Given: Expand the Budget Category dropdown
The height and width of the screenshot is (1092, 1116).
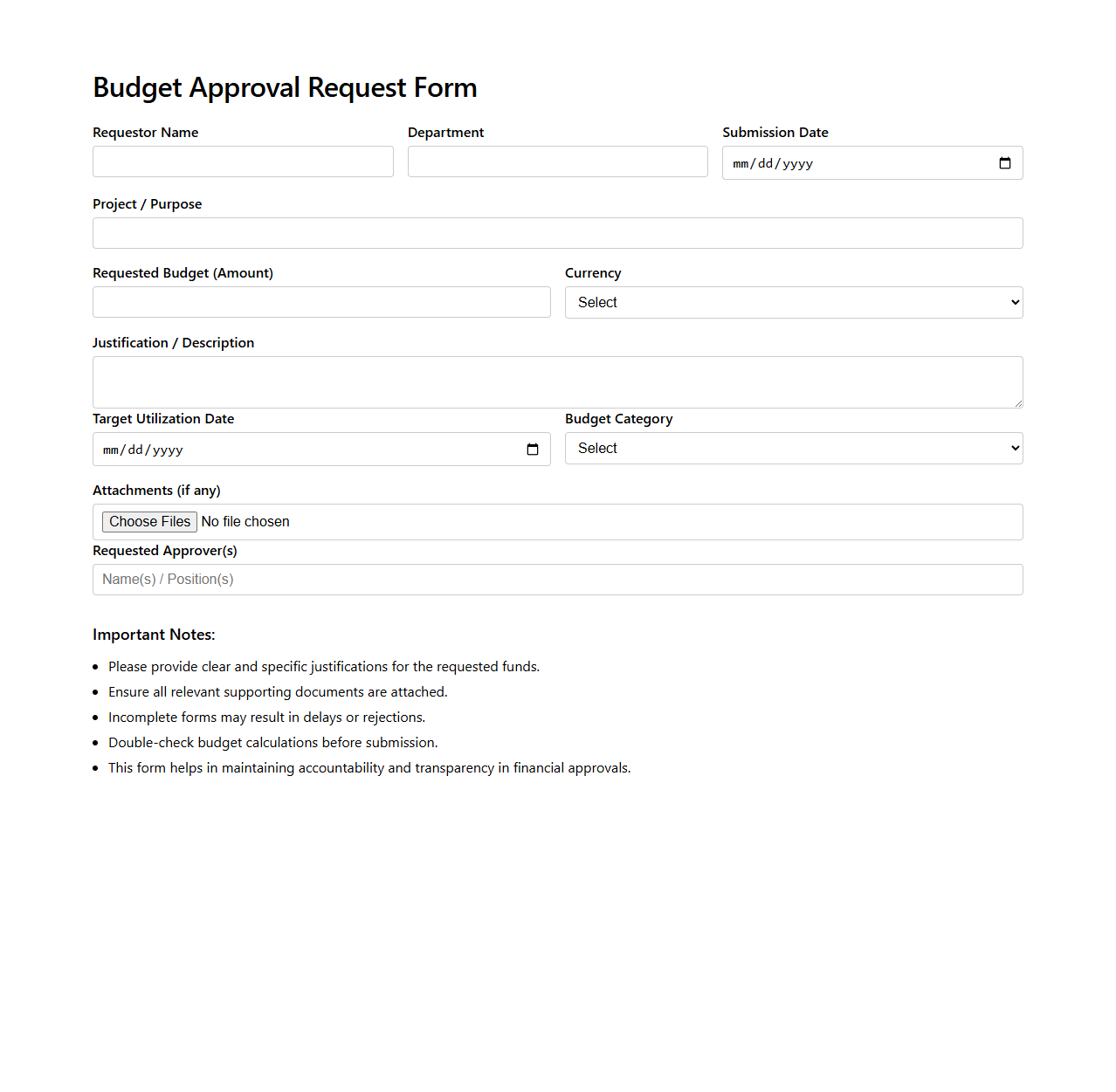Looking at the screenshot, I should (x=793, y=448).
